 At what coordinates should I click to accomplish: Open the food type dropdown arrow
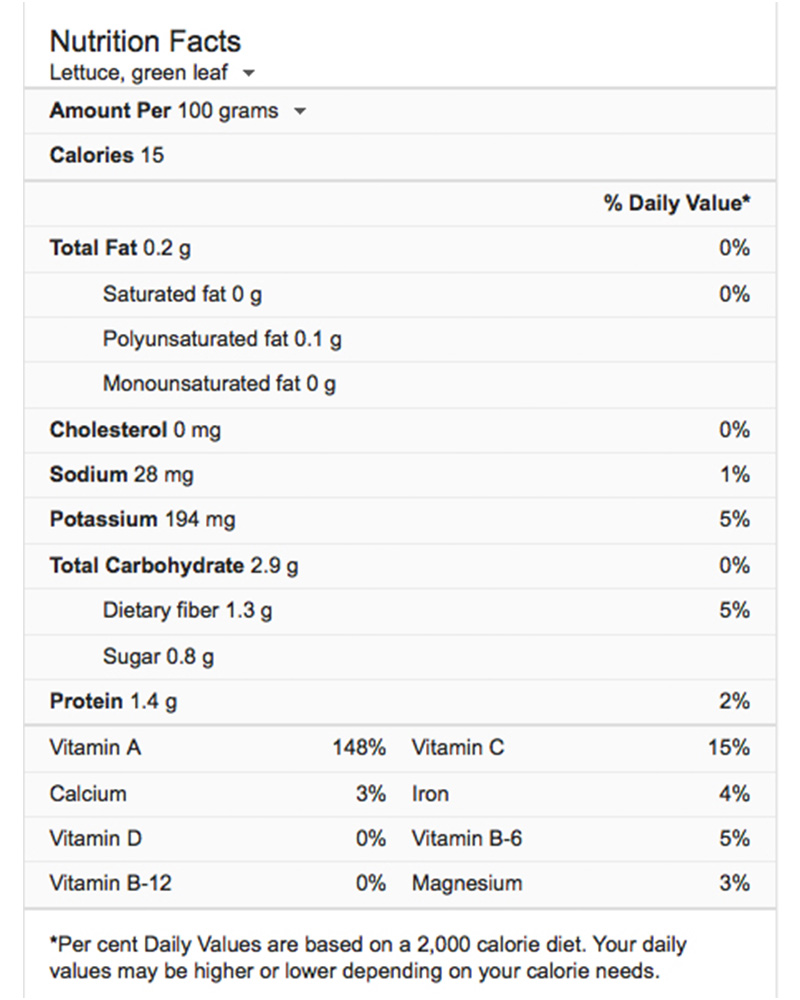(249, 73)
